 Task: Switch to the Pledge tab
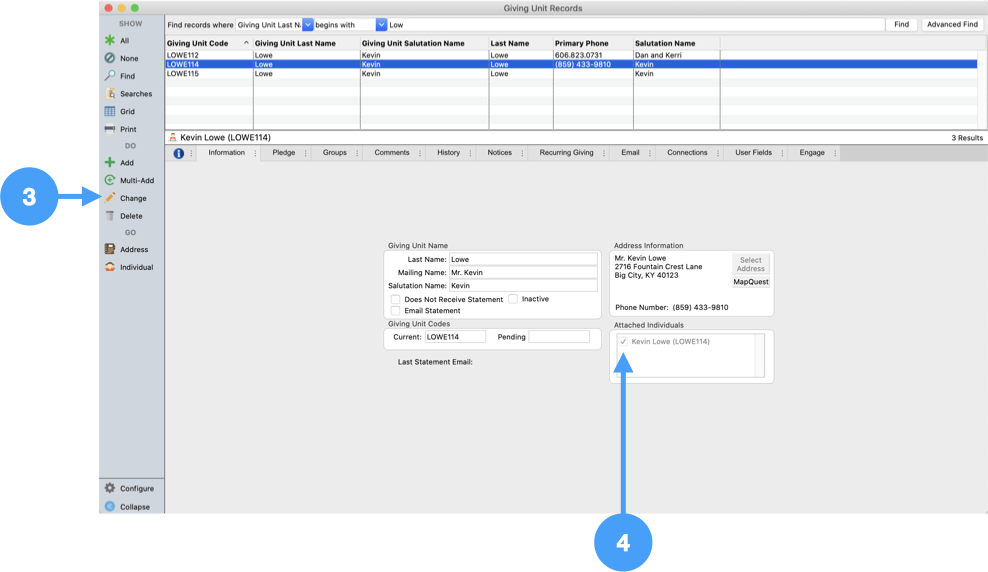(284, 153)
